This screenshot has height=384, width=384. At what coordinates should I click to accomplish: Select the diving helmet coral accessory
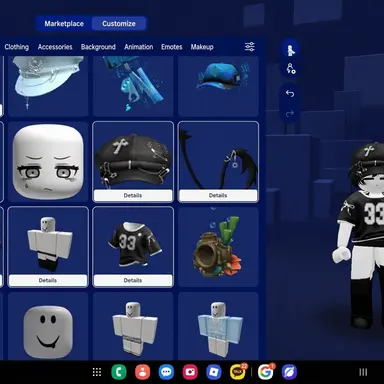point(218,247)
